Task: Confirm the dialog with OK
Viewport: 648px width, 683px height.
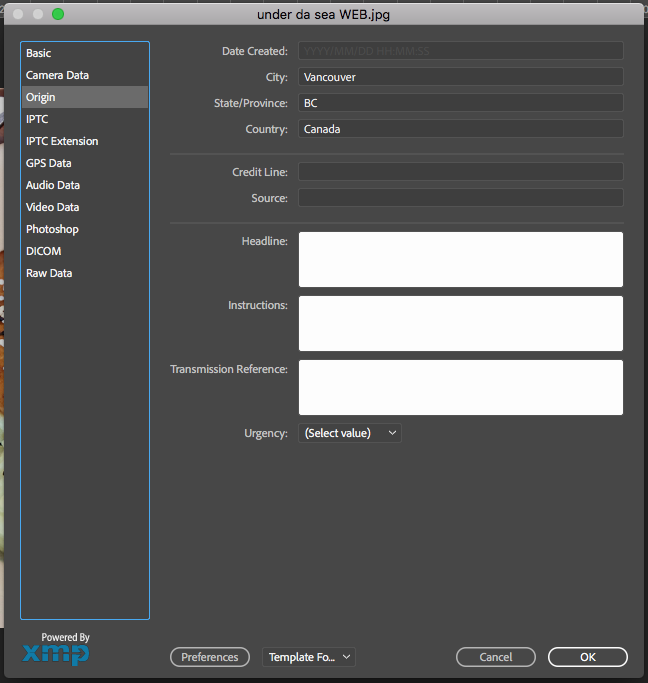Action: tap(587, 657)
